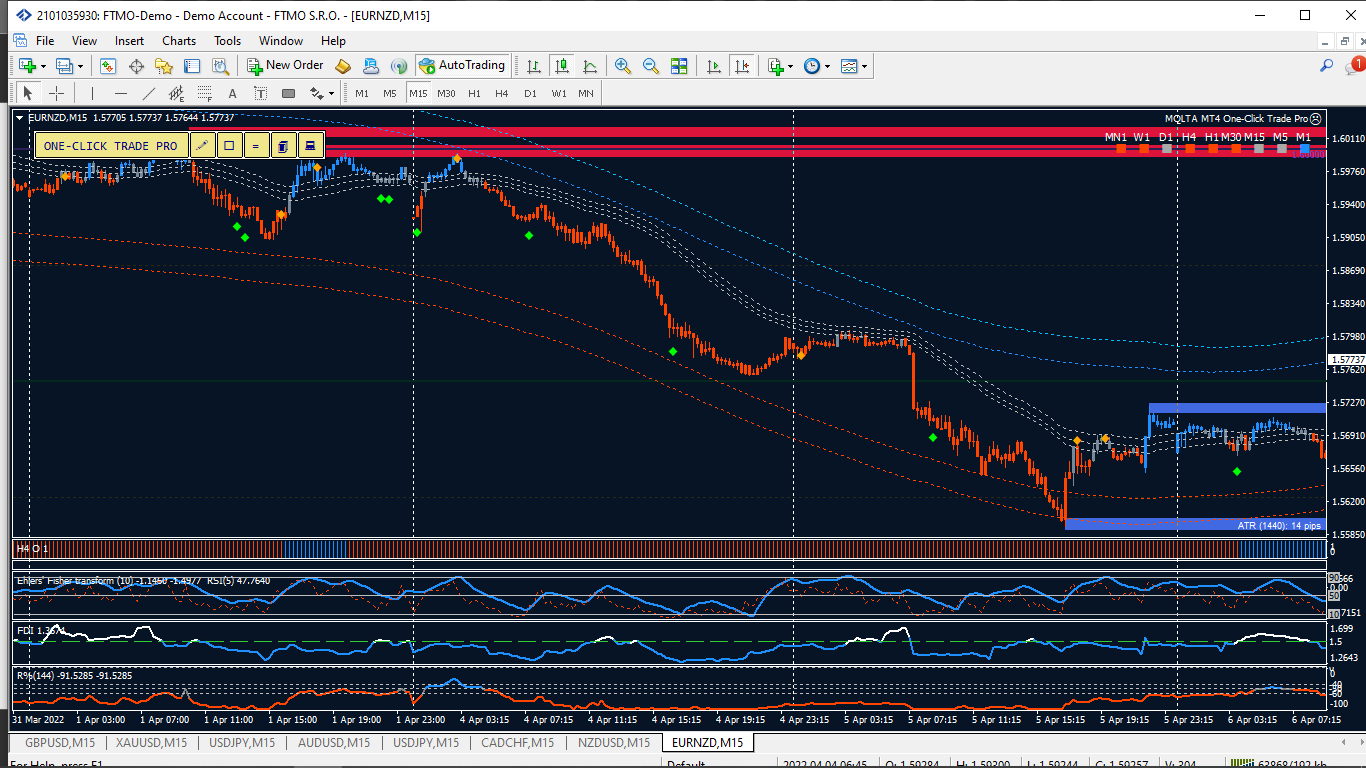Open the Navigator star-folder icon
The height and width of the screenshot is (768, 1366).
coord(164,66)
